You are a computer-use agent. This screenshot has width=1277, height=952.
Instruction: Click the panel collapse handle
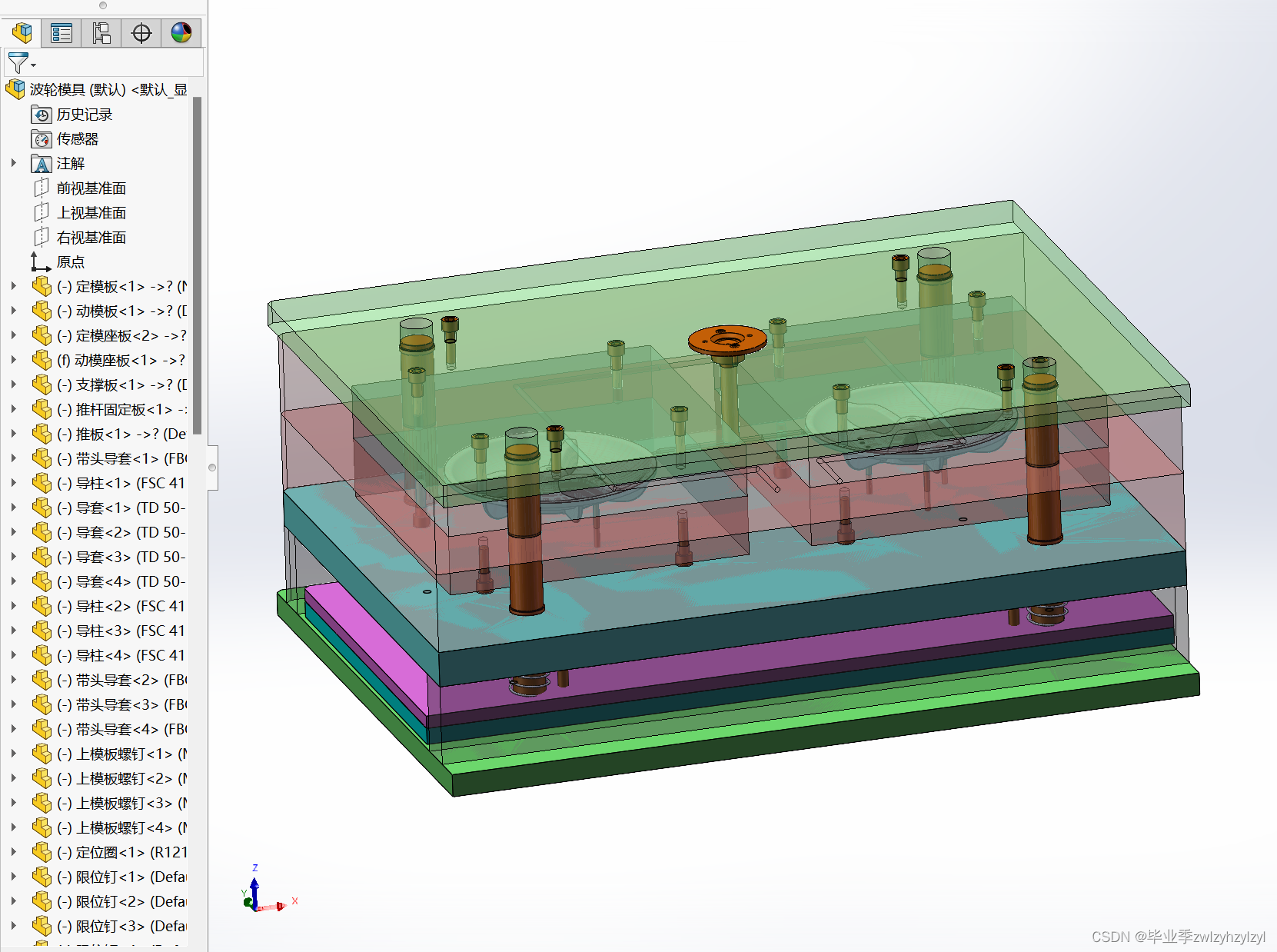click(x=212, y=468)
